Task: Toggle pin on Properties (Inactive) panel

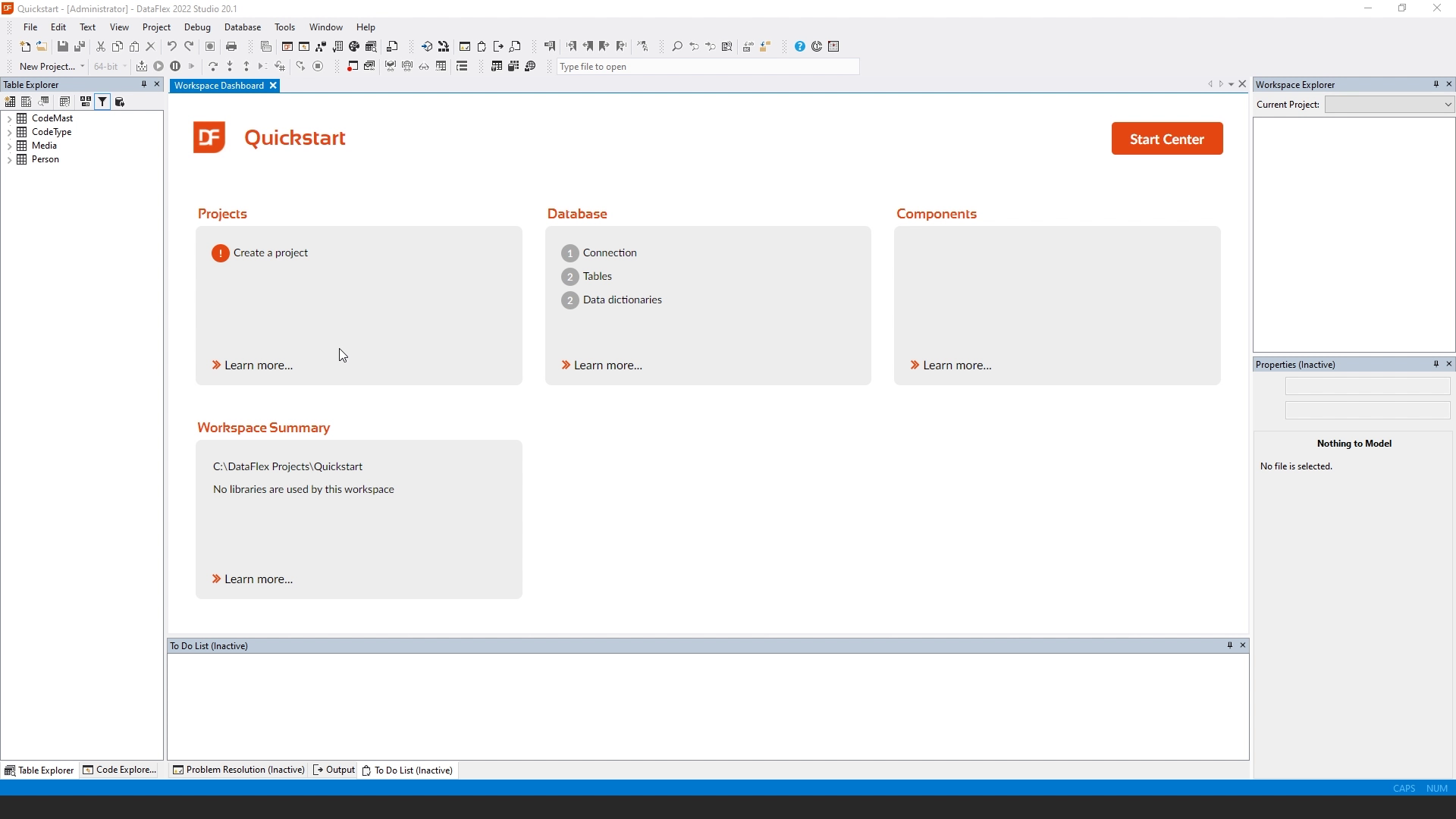Action: click(x=1436, y=364)
